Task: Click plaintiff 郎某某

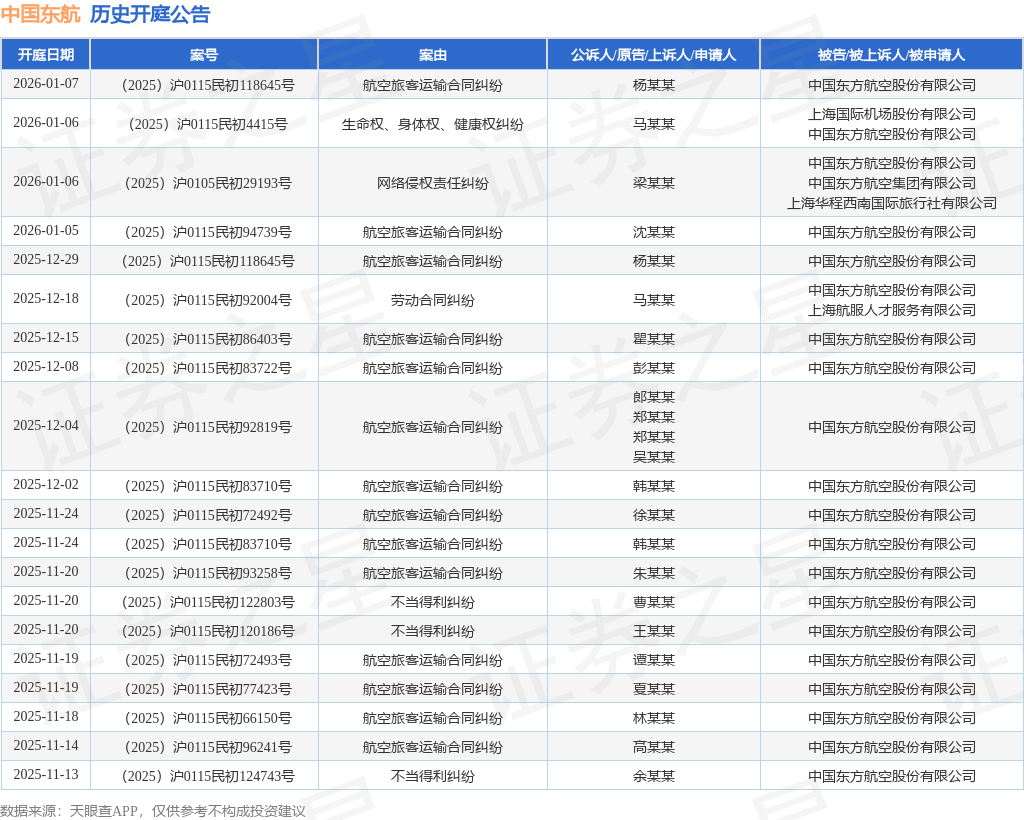Action: click(x=654, y=396)
